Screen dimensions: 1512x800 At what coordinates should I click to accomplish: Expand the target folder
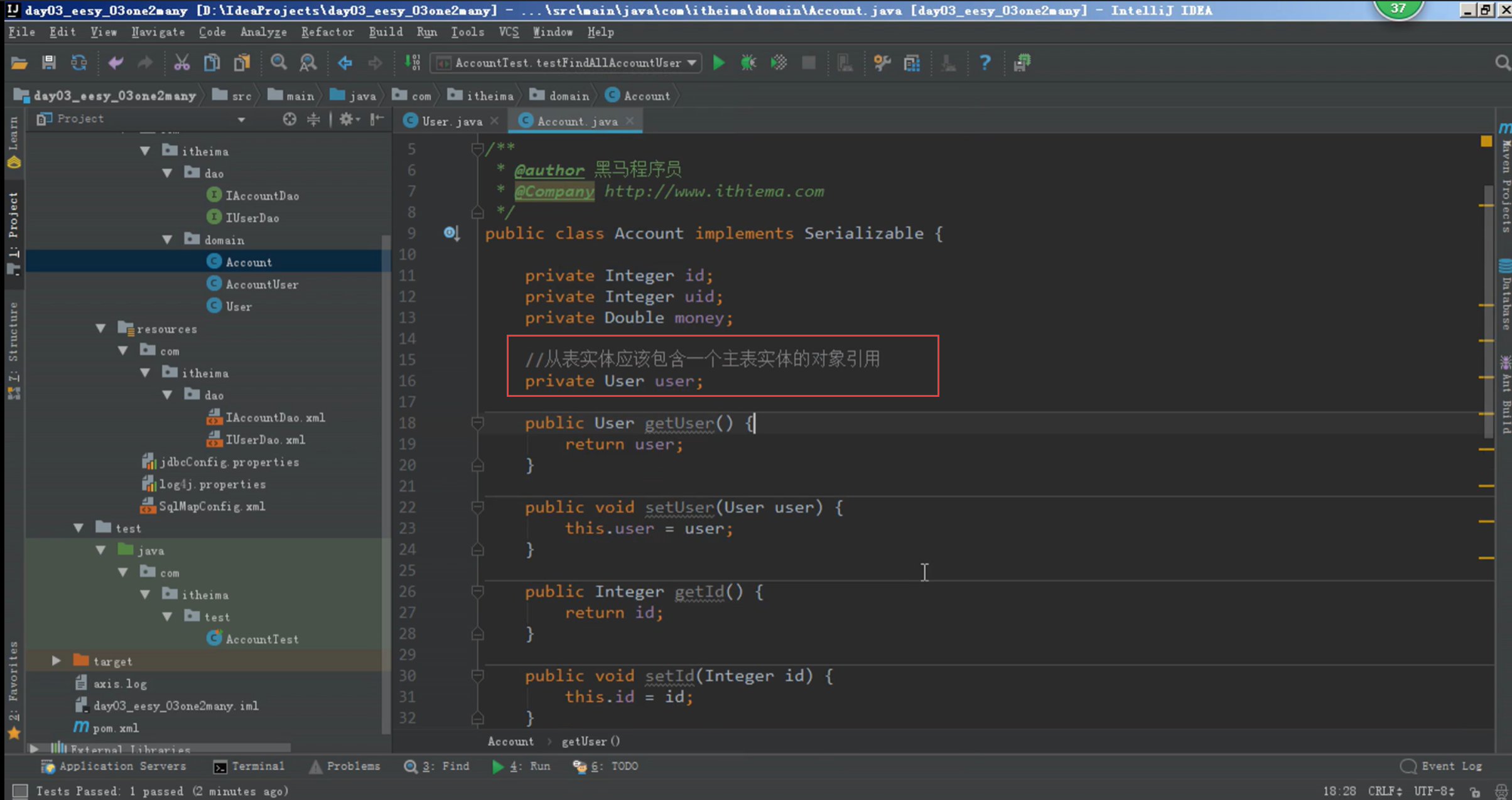click(x=57, y=661)
